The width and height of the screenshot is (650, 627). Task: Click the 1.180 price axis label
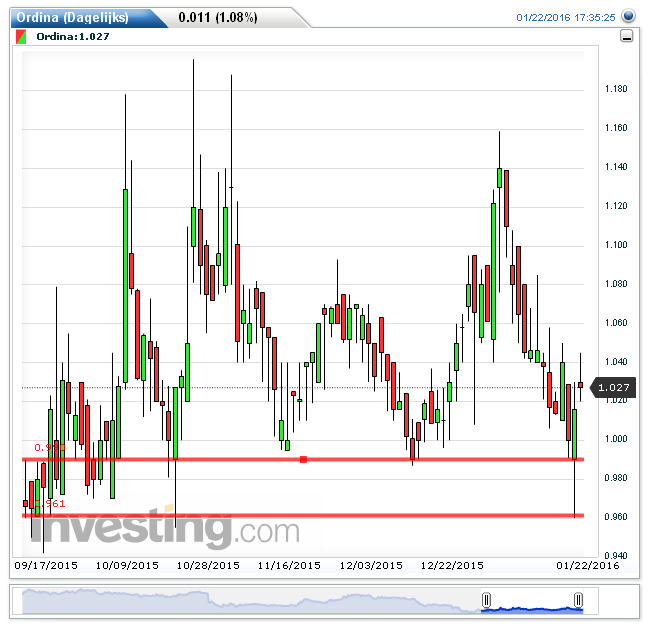pos(616,89)
